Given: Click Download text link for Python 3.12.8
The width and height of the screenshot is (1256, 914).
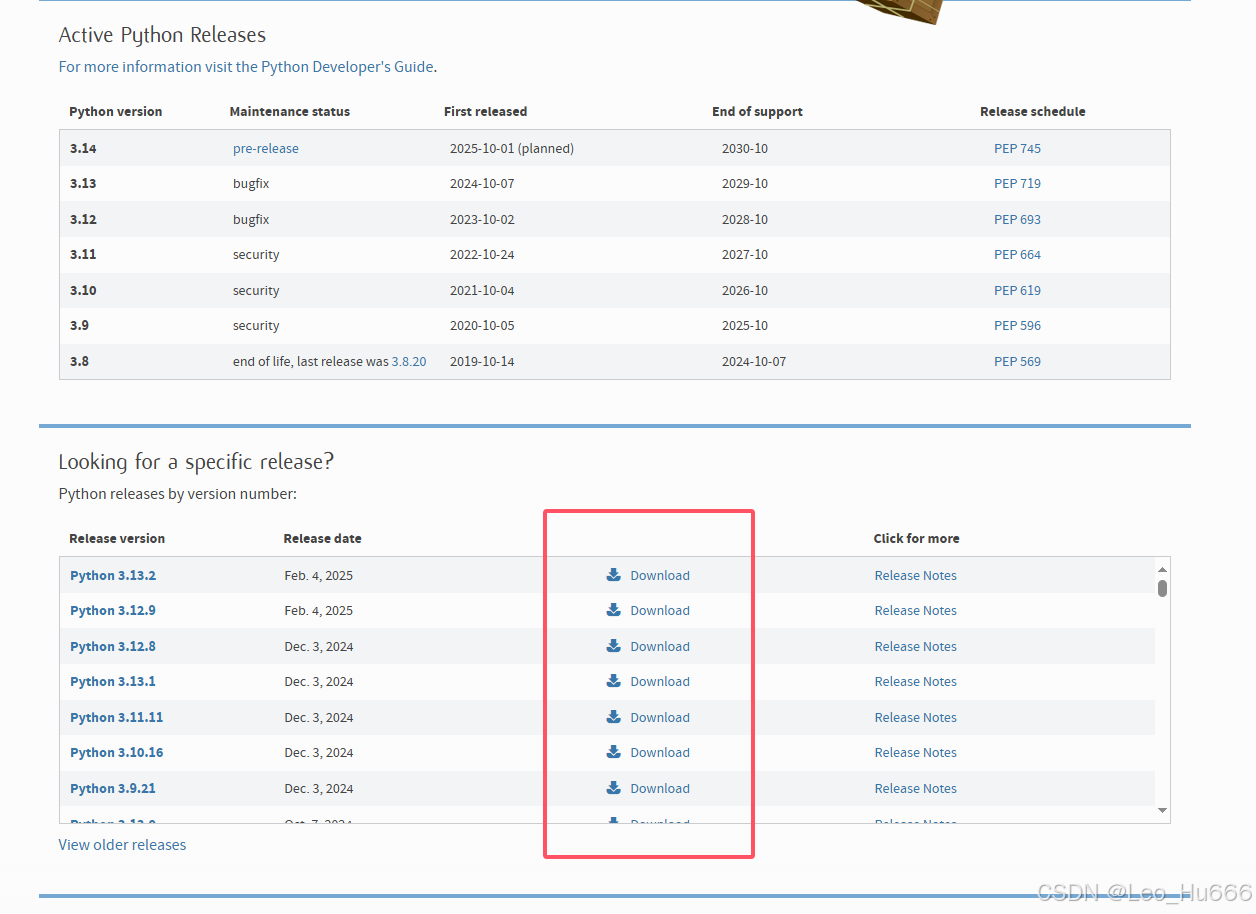Looking at the screenshot, I should (x=660, y=646).
